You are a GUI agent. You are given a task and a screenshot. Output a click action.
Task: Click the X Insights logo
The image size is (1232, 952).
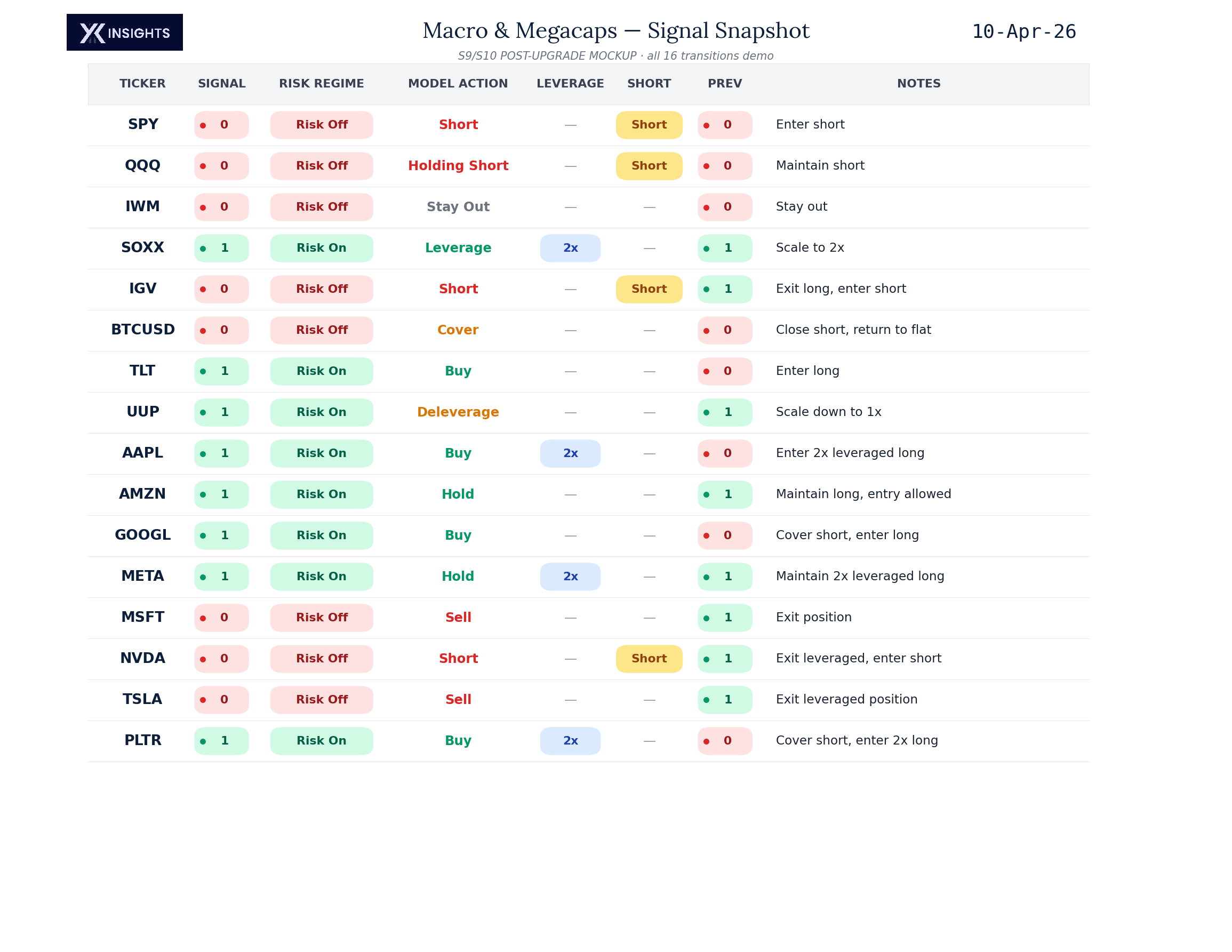click(125, 32)
